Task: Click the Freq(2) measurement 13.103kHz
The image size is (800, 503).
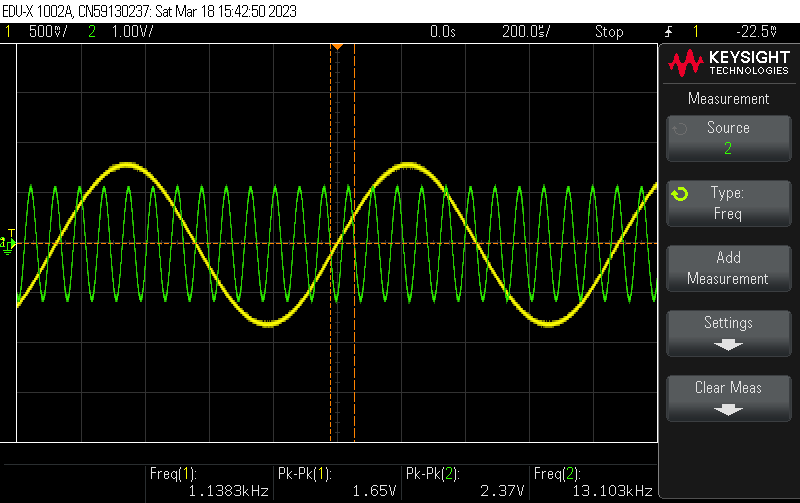Action: click(x=612, y=491)
